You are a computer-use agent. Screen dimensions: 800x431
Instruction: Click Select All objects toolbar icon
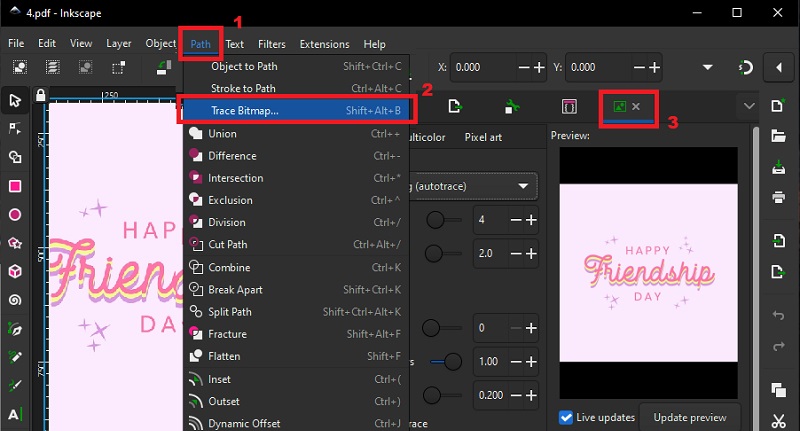pos(20,67)
